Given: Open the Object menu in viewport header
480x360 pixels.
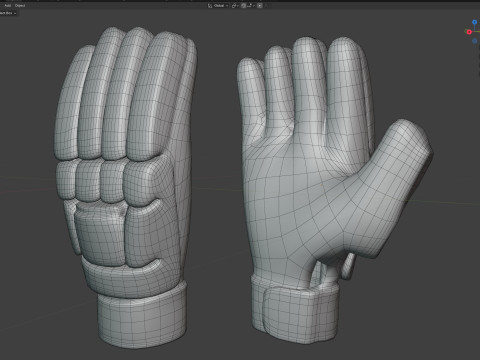Looking at the screenshot, I should coord(20,6).
